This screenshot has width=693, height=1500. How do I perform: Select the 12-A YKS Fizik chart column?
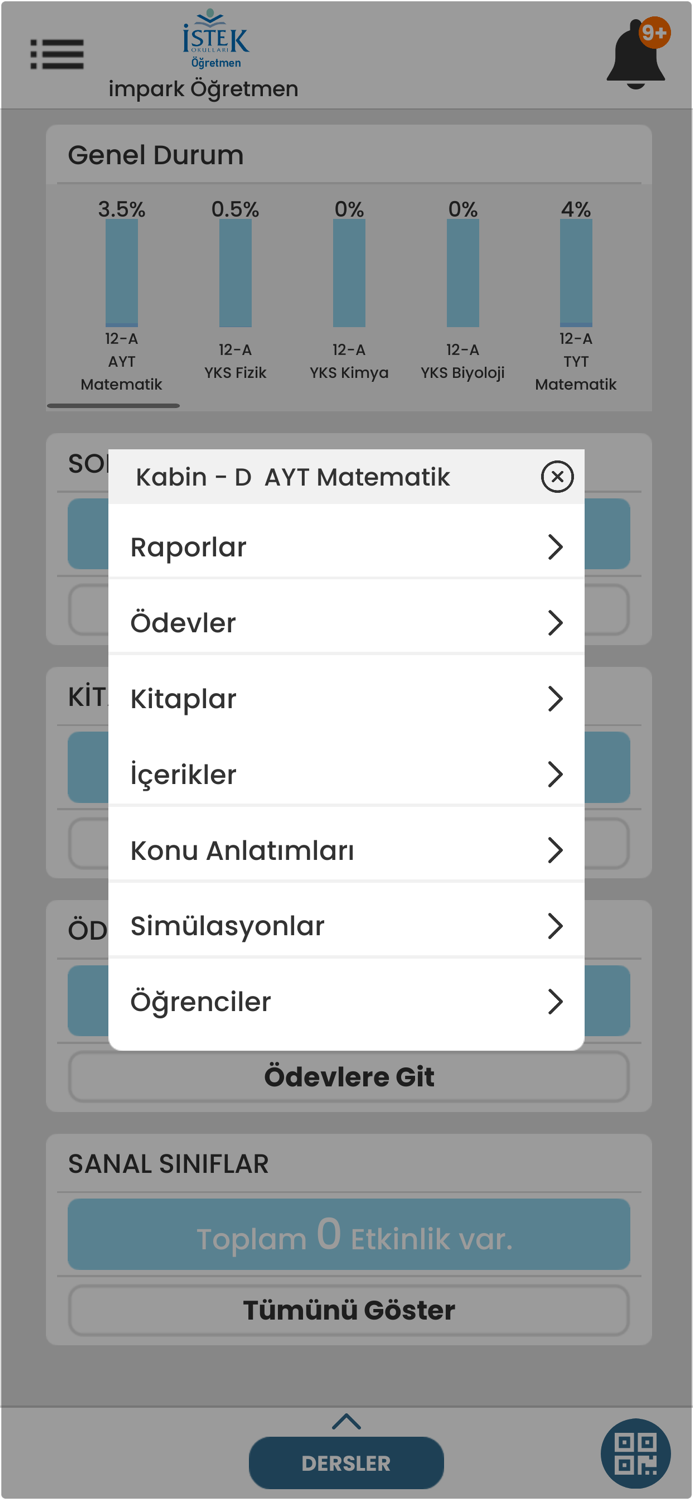[x=235, y=270]
